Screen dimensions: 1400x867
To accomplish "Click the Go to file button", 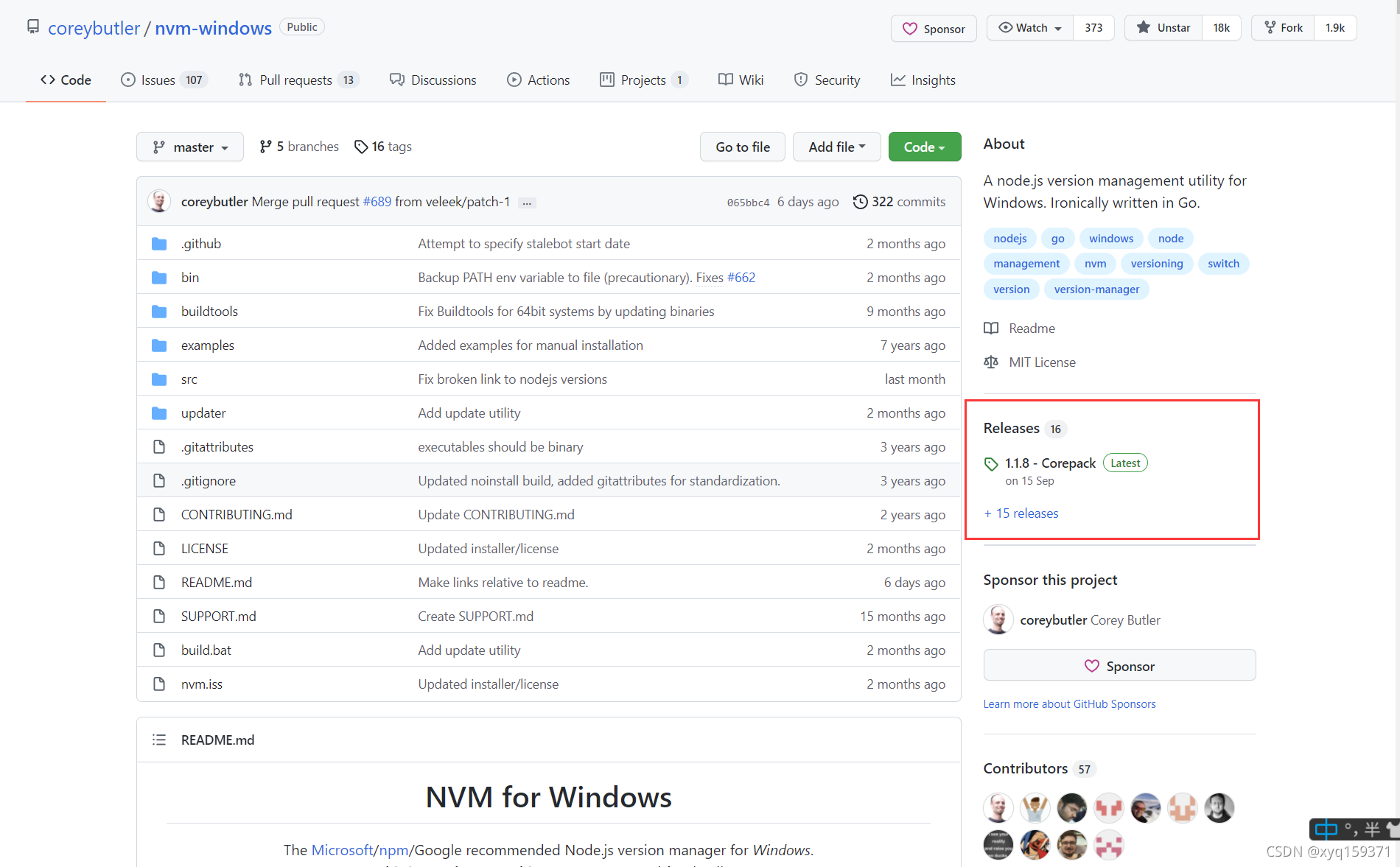I will click(743, 147).
